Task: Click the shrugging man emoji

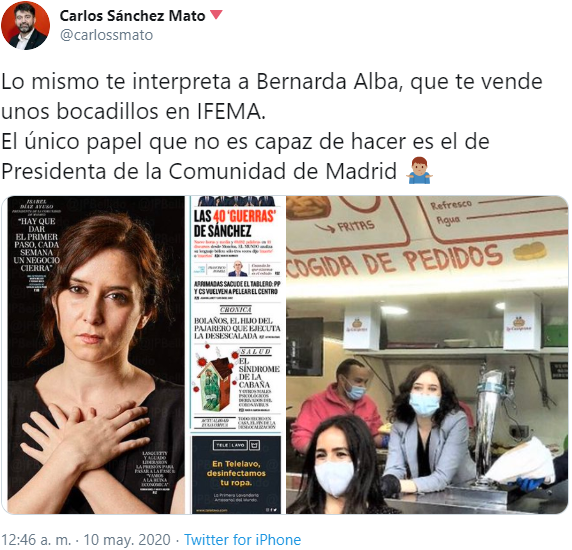Action: pos(419,170)
